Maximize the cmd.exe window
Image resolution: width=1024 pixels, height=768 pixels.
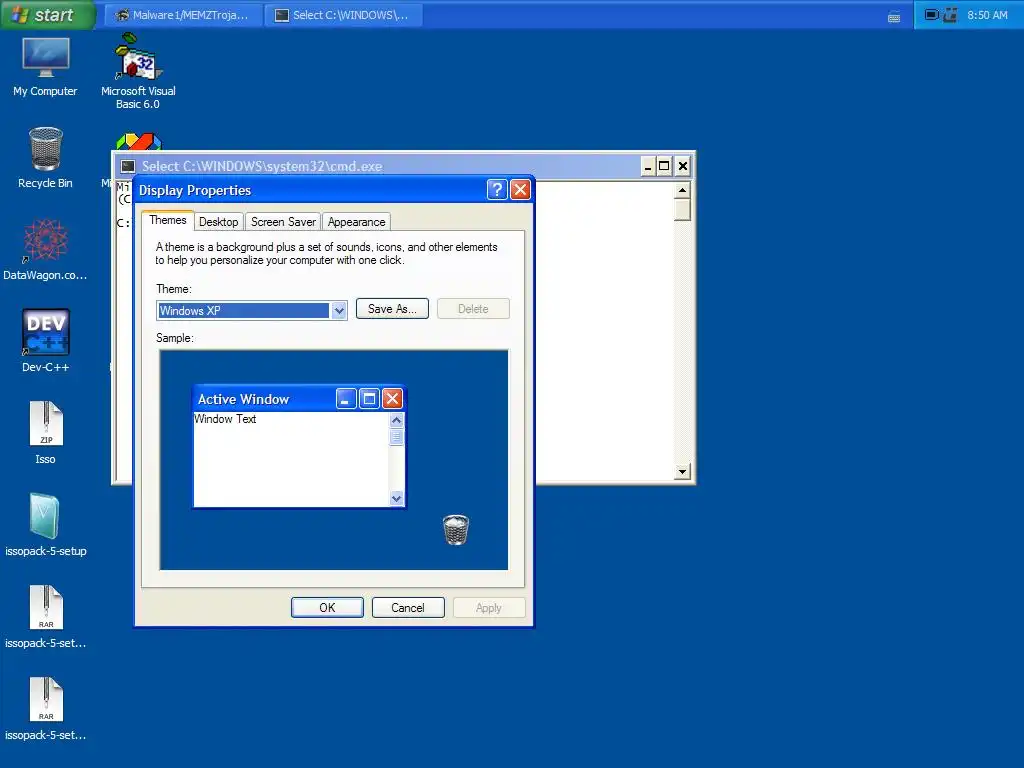(x=664, y=166)
